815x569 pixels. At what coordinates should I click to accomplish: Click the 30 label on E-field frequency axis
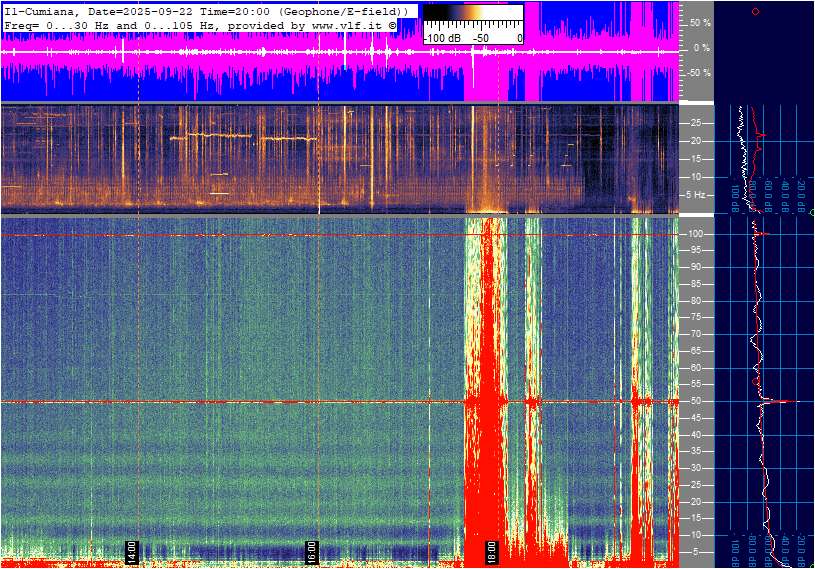695,468
